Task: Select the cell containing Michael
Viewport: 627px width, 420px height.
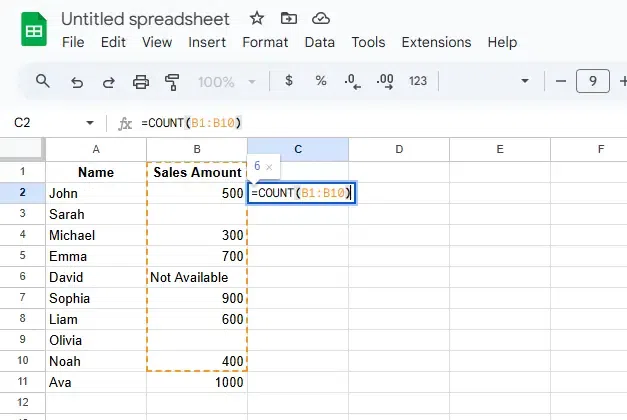Action: coord(96,235)
